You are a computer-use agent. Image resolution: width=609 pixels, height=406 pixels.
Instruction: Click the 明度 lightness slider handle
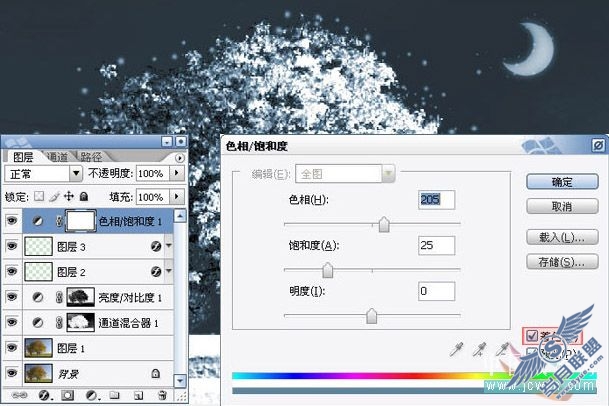tap(372, 316)
